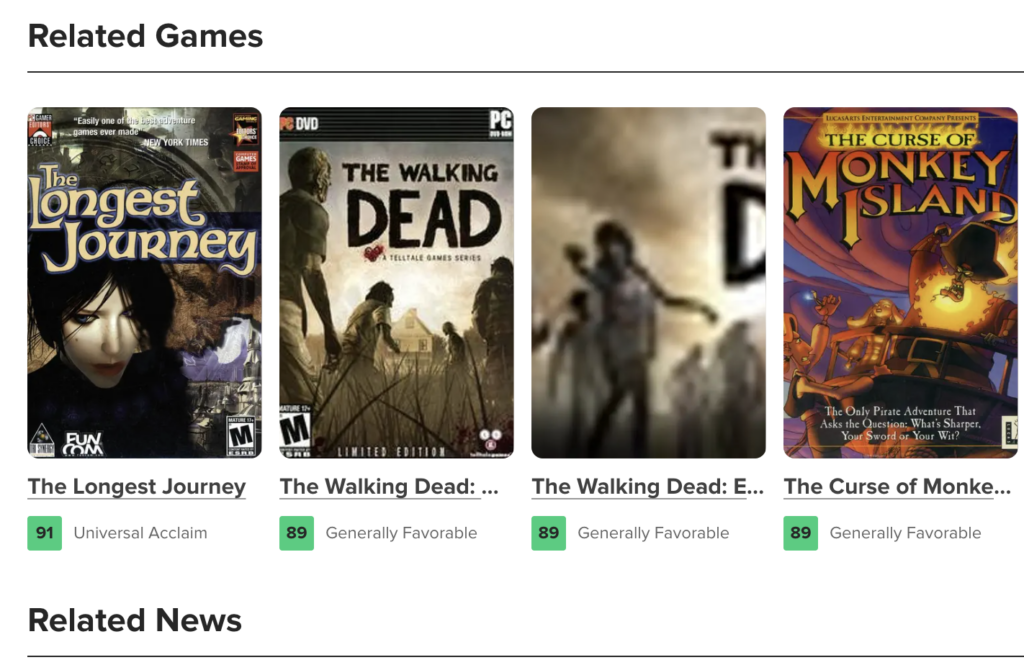Screen dimensions: 1024x665
Task: Open The Longest Journey cover art
Action: (144, 282)
